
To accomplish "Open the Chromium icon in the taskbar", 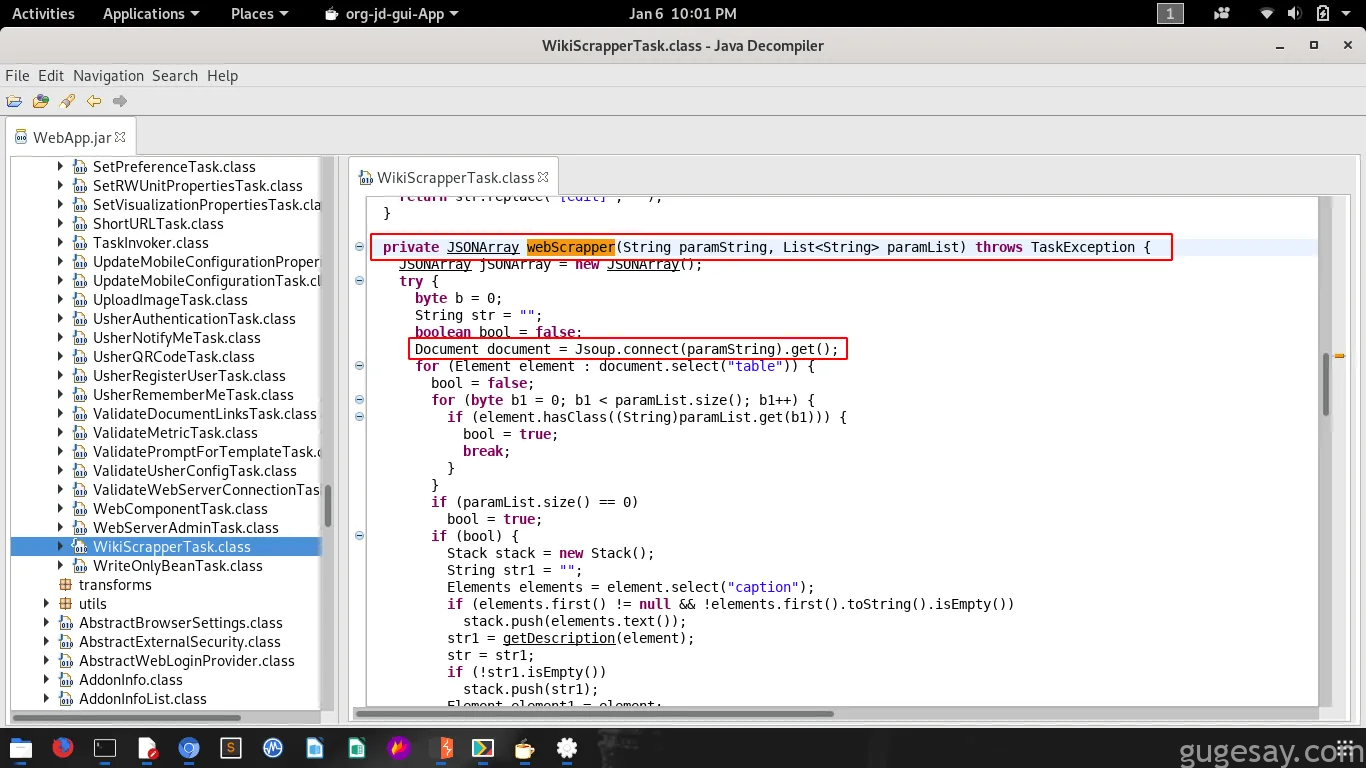I will (x=189, y=748).
